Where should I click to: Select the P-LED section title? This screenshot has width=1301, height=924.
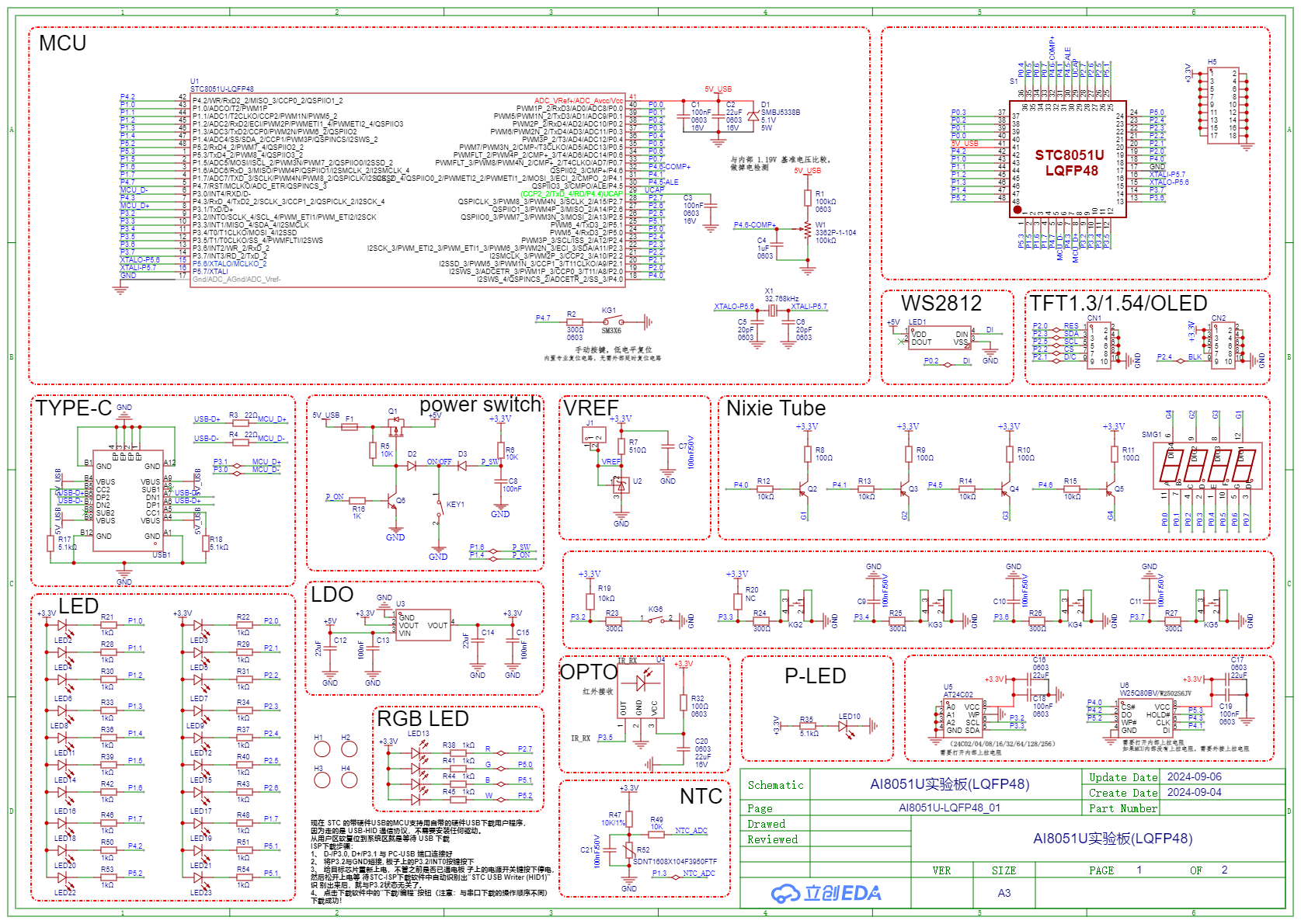[815, 676]
